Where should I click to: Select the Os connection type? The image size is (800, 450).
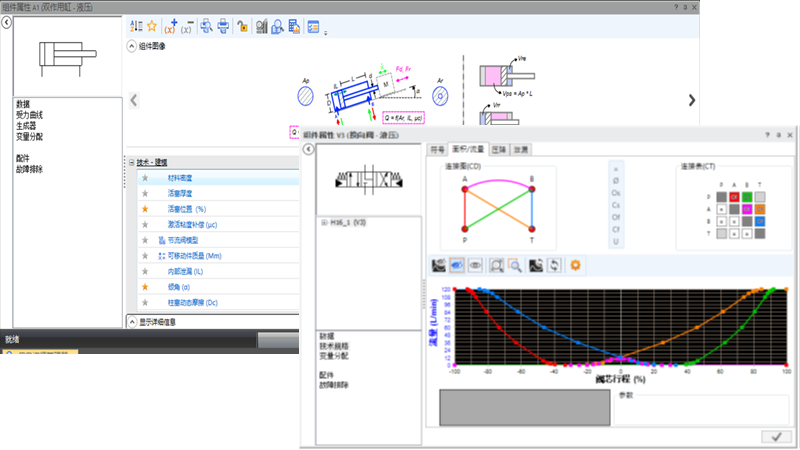click(616, 193)
